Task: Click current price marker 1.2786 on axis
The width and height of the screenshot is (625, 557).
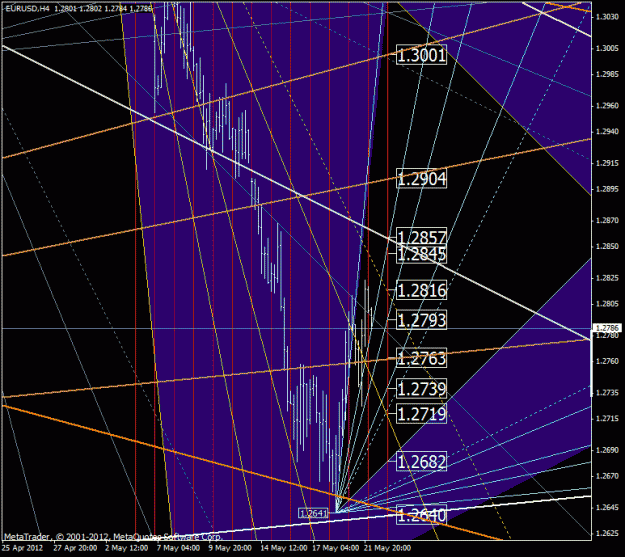Action: [x=607, y=328]
